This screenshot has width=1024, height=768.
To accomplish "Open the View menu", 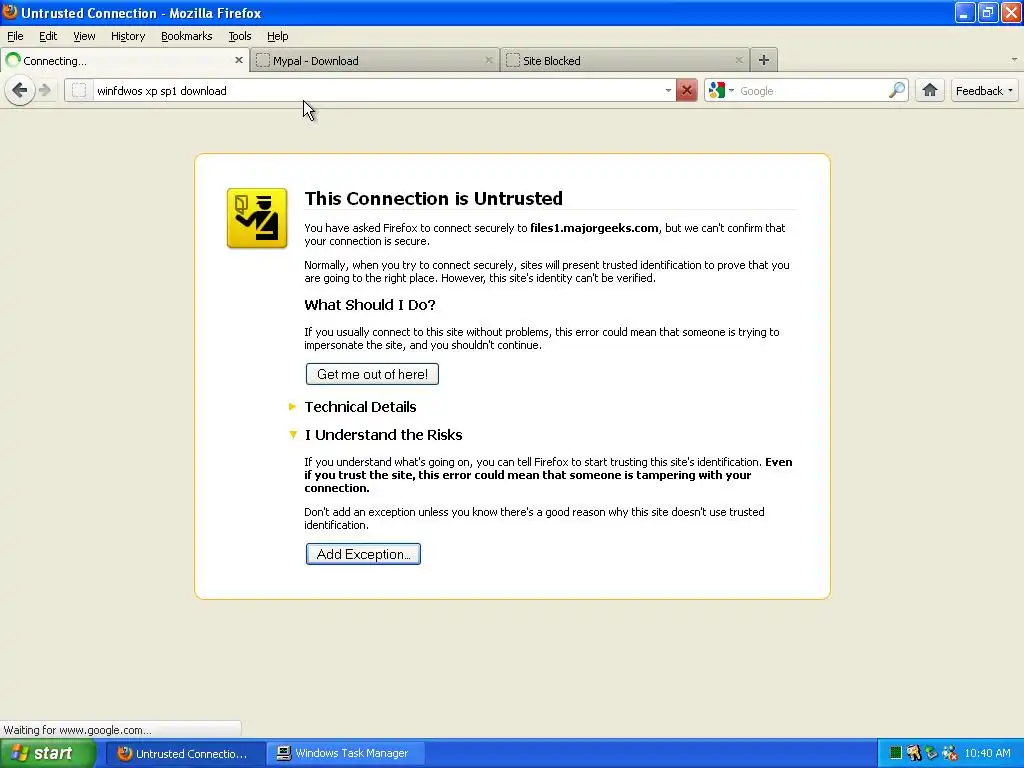I will (x=84, y=36).
